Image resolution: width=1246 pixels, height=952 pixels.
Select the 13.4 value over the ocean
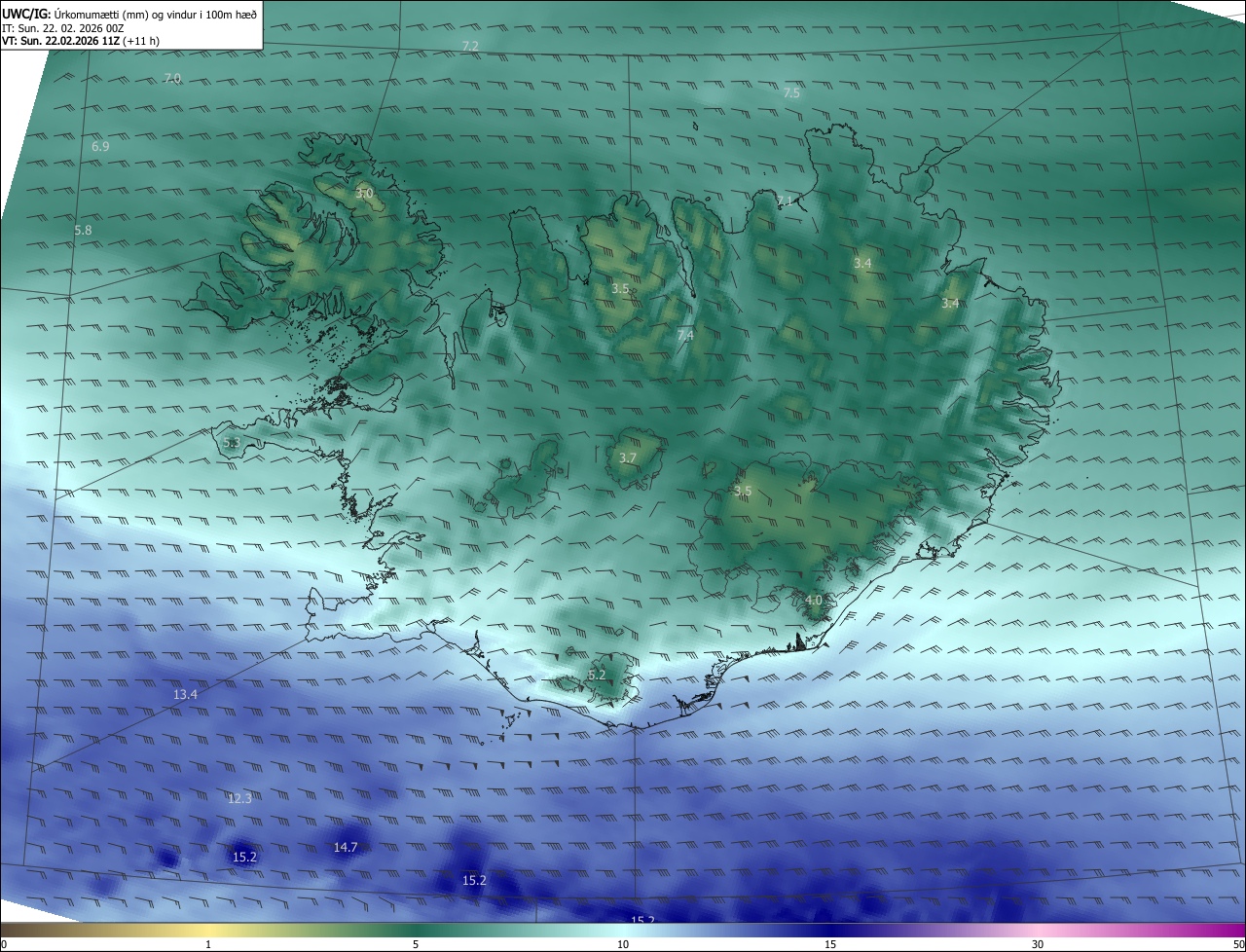[x=185, y=694]
